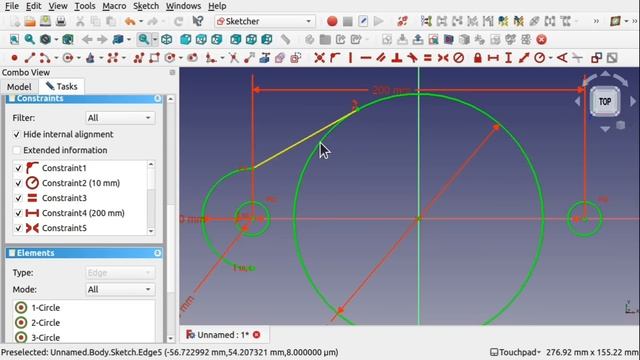Image resolution: width=640 pixels, height=360 pixels.
Task: Select the Create slot tool
Action: 192,58
